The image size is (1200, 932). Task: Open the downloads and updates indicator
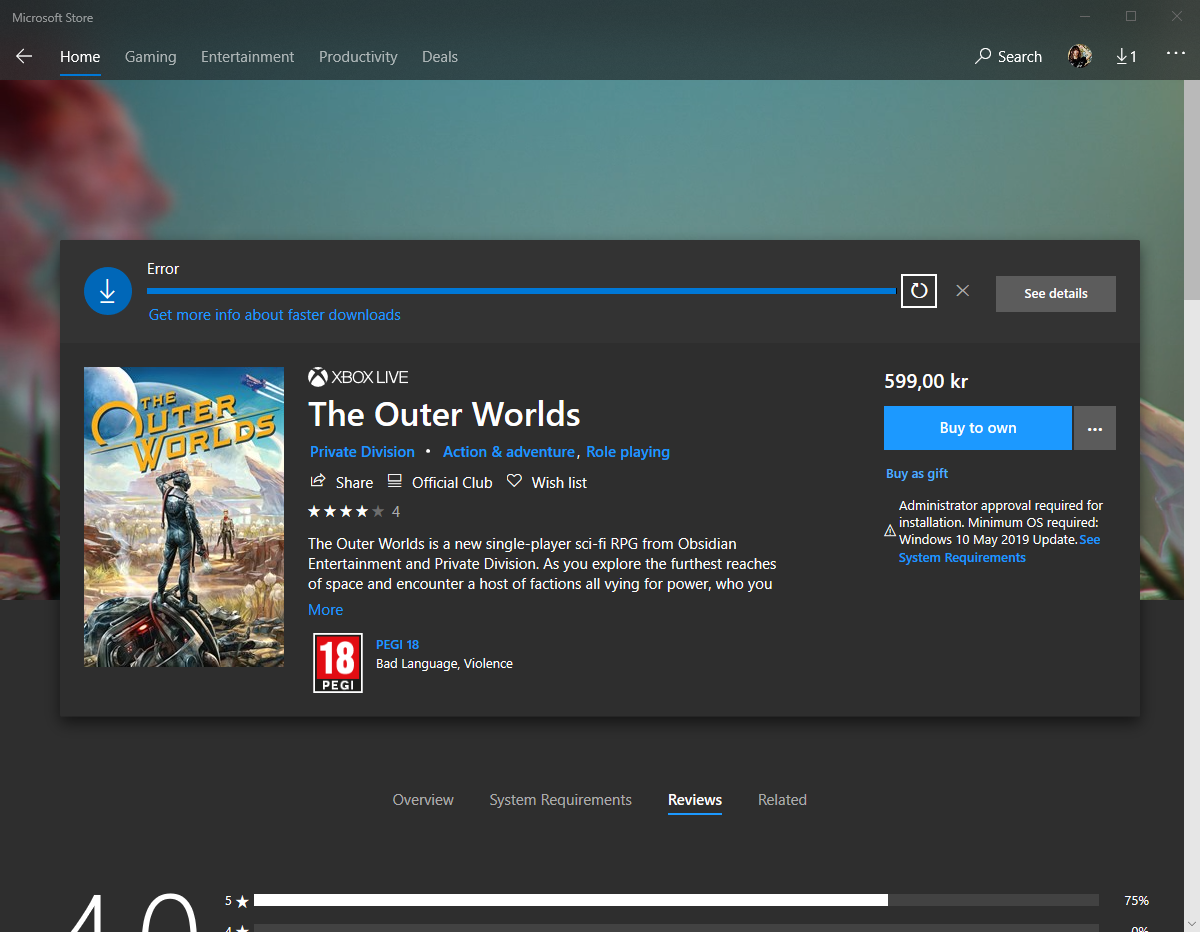1127,57
